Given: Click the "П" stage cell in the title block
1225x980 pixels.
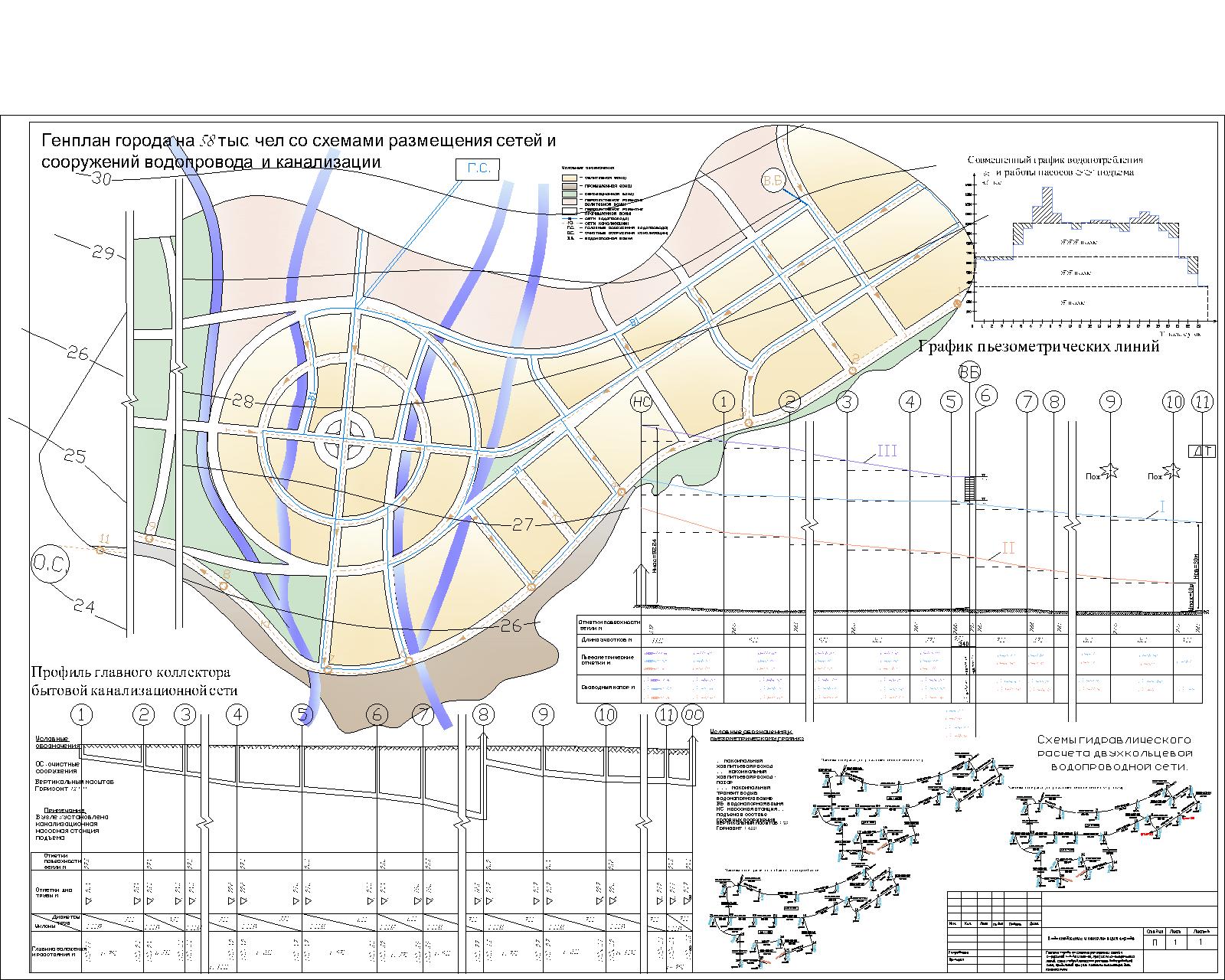Looking at the screenshot, I should tap(1155, 942).
